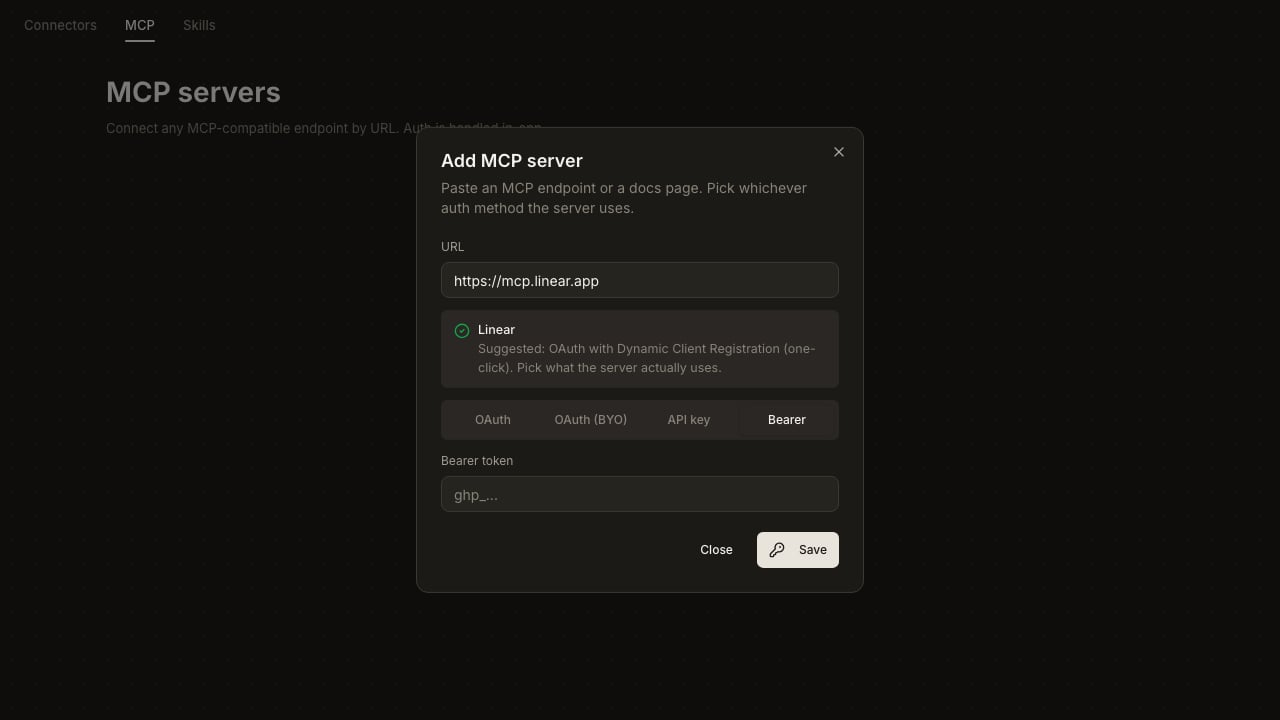Click the 'Paste an MCP endpoint' description
Image resolution: width=1280 pixels, height=720 pixels.
pyautogui.click(x=624, y=198)
